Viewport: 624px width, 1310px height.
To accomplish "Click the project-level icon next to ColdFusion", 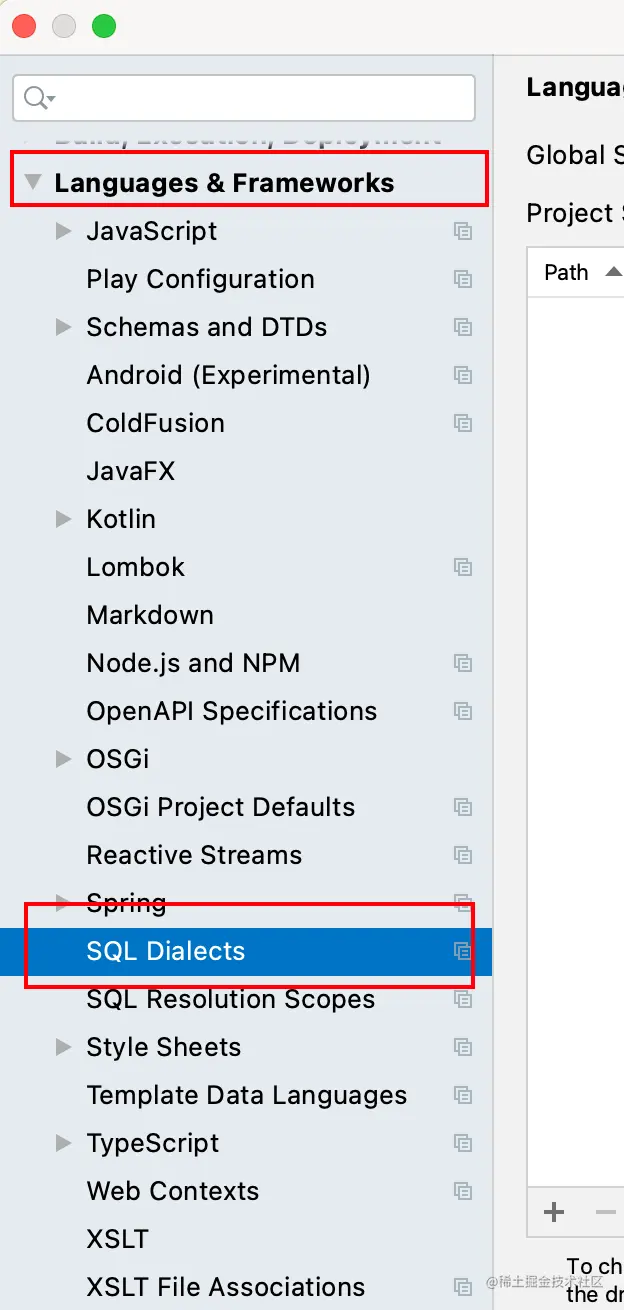I will (462, 423).
